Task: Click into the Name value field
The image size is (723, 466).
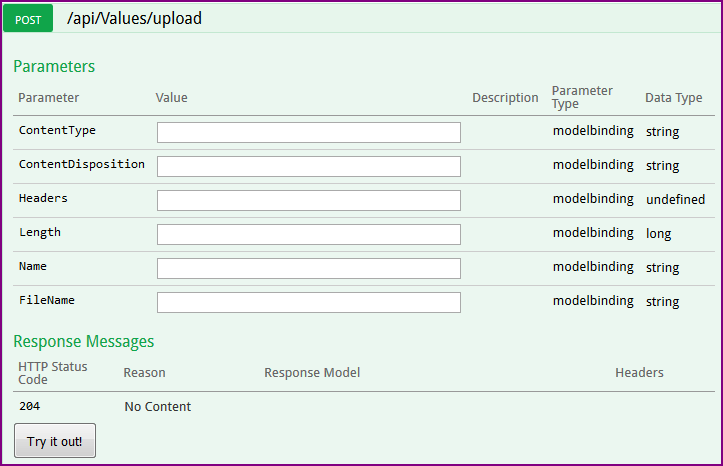Action: pos(308,268)
